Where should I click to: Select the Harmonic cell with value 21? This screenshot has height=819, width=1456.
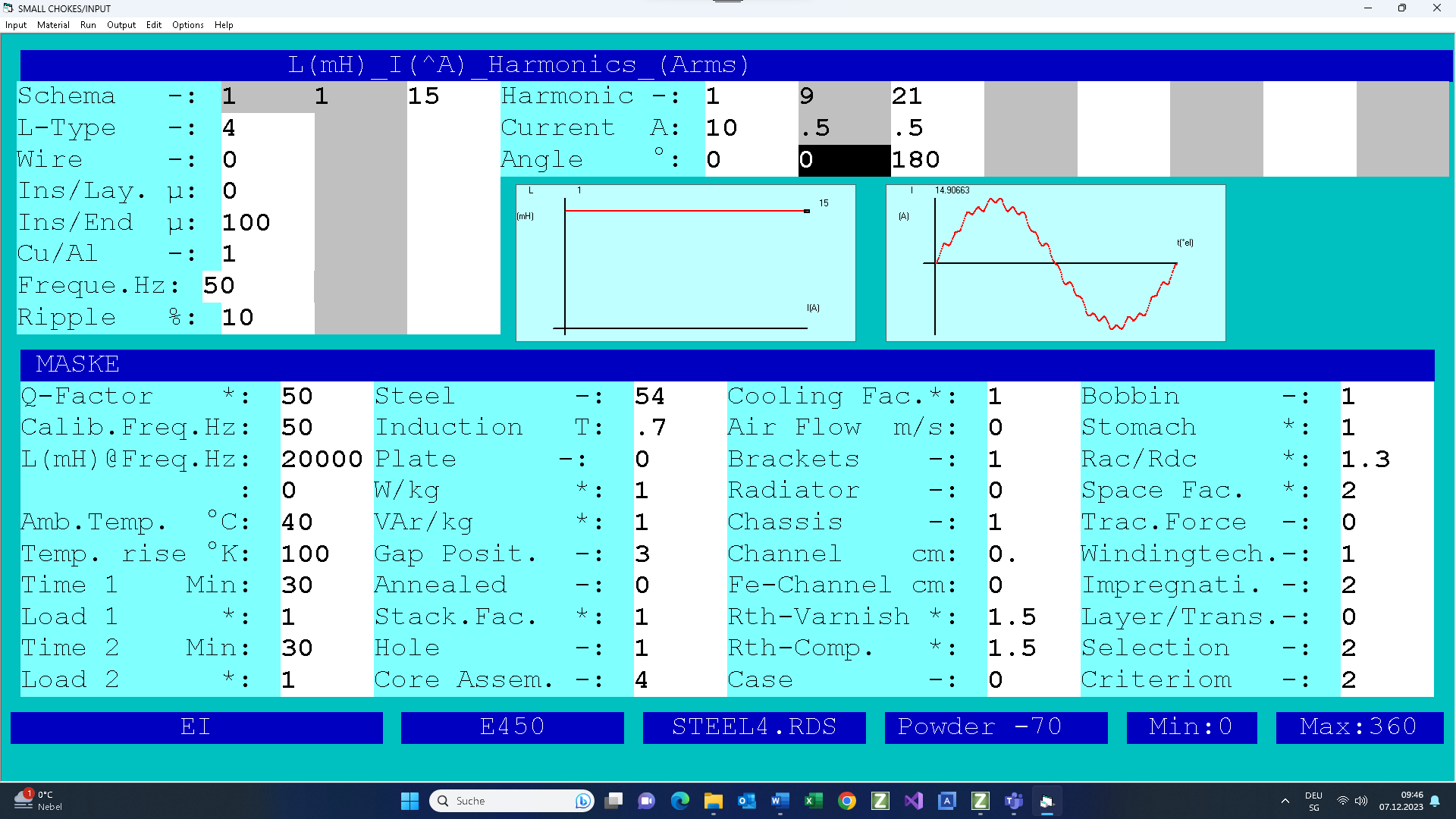pos(937,96)
